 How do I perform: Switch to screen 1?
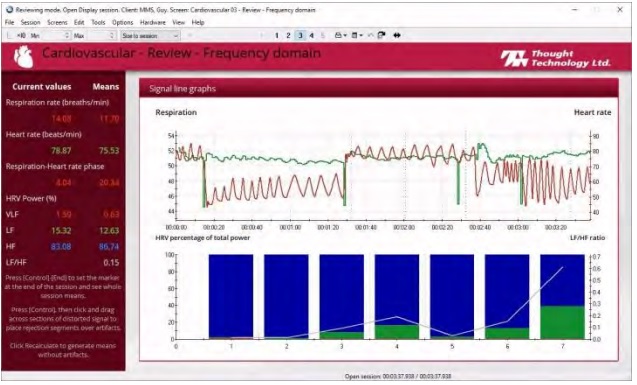click(x=277, y=36)
